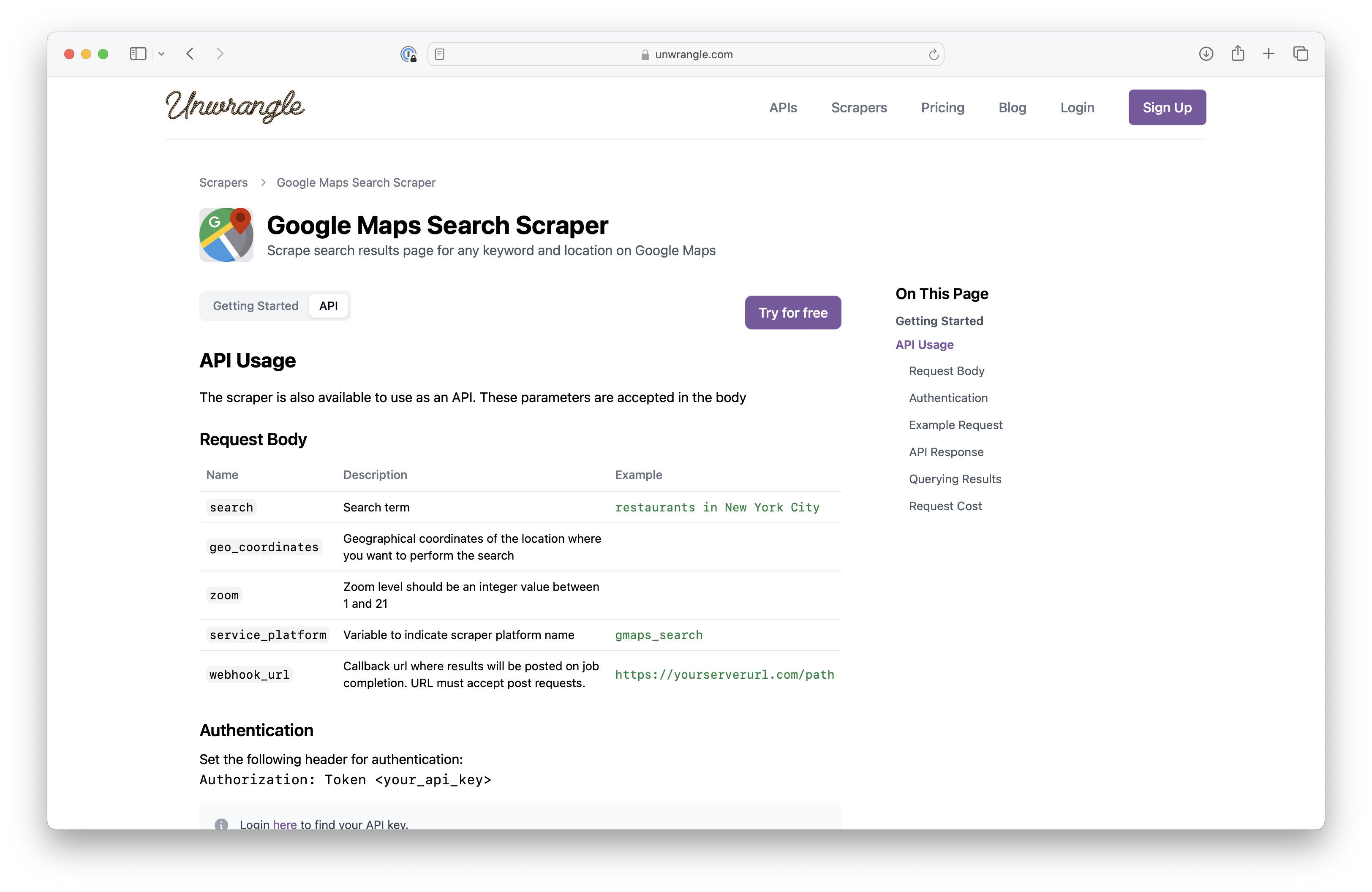Switch to the Getting Started tab
This screenshot has height=892, width=1372.
click(x=256, y=306)
